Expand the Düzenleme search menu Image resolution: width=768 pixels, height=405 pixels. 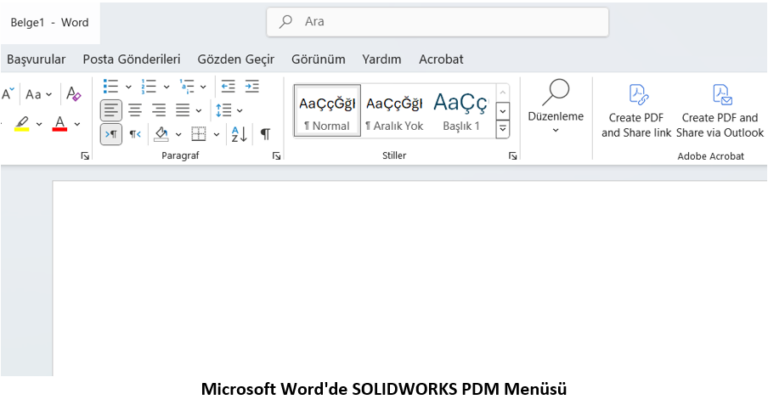(555, 110)
